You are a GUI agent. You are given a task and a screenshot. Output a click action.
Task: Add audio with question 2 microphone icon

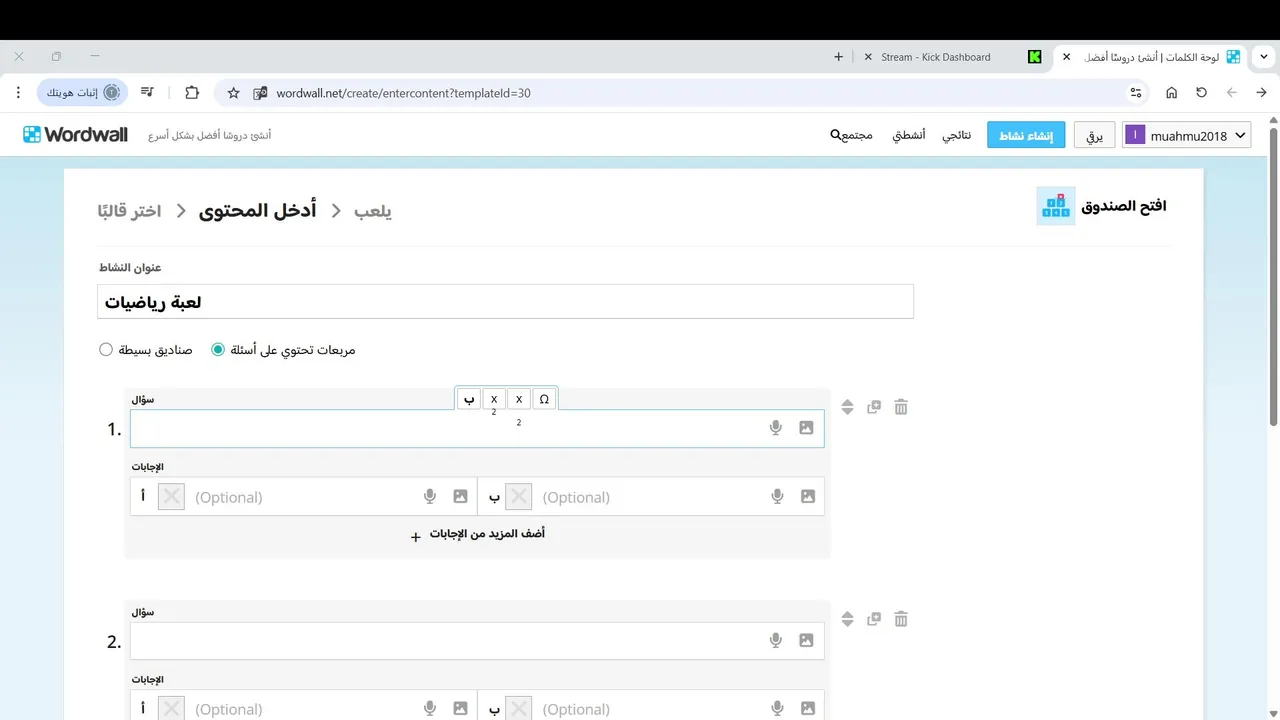(775, 640)
